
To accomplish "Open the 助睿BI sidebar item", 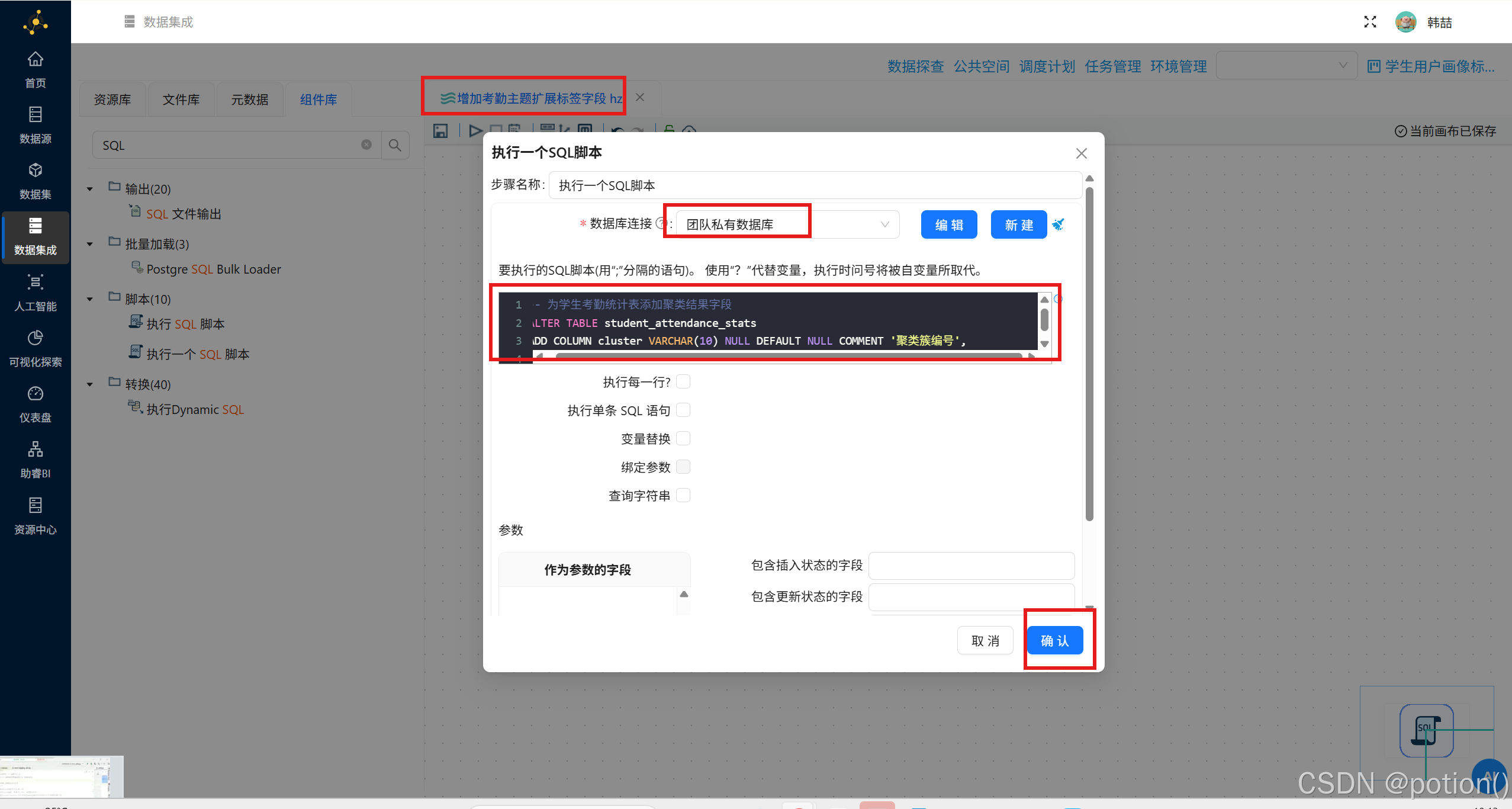I will pos(36,460).
